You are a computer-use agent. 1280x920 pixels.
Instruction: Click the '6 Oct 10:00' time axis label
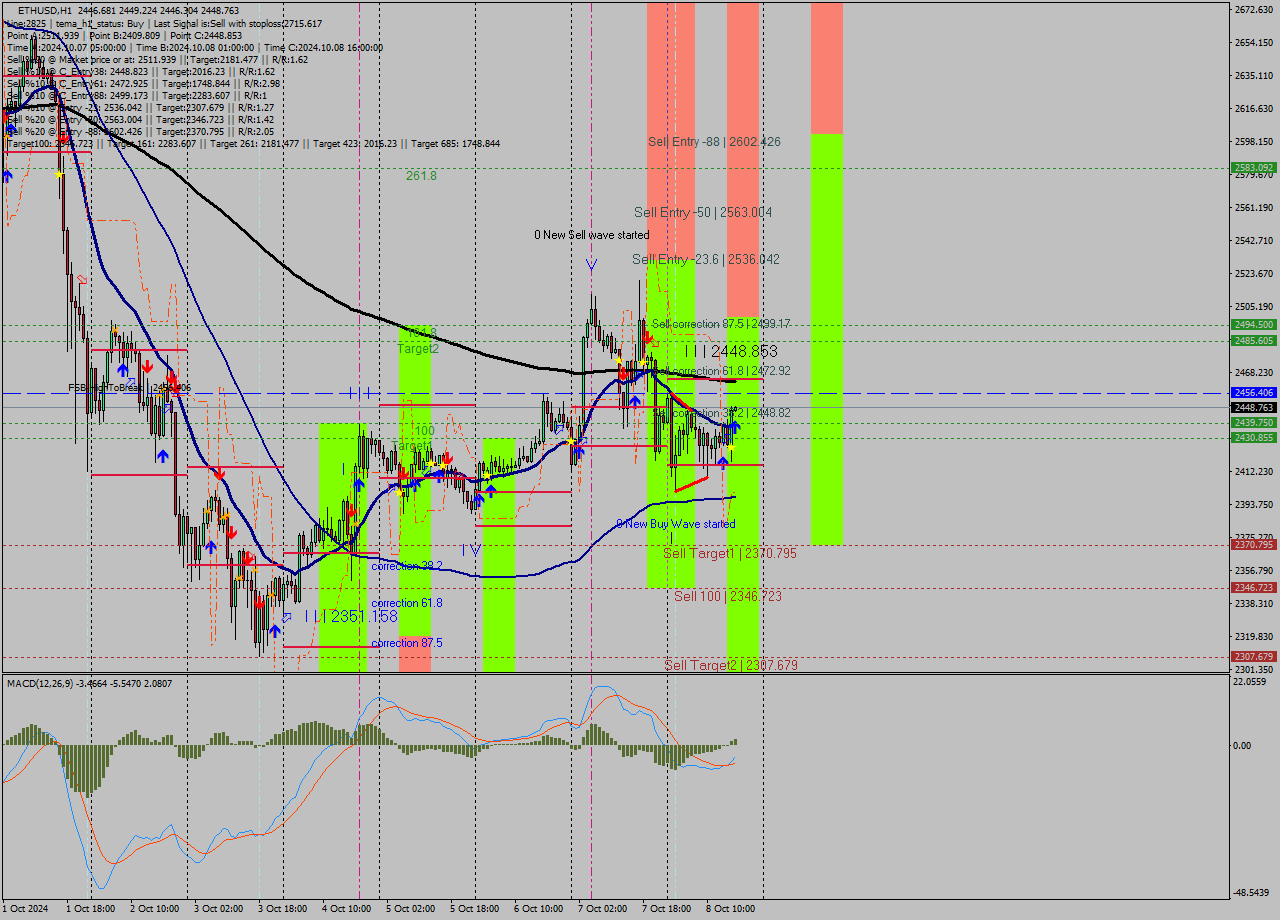(538, 909)
